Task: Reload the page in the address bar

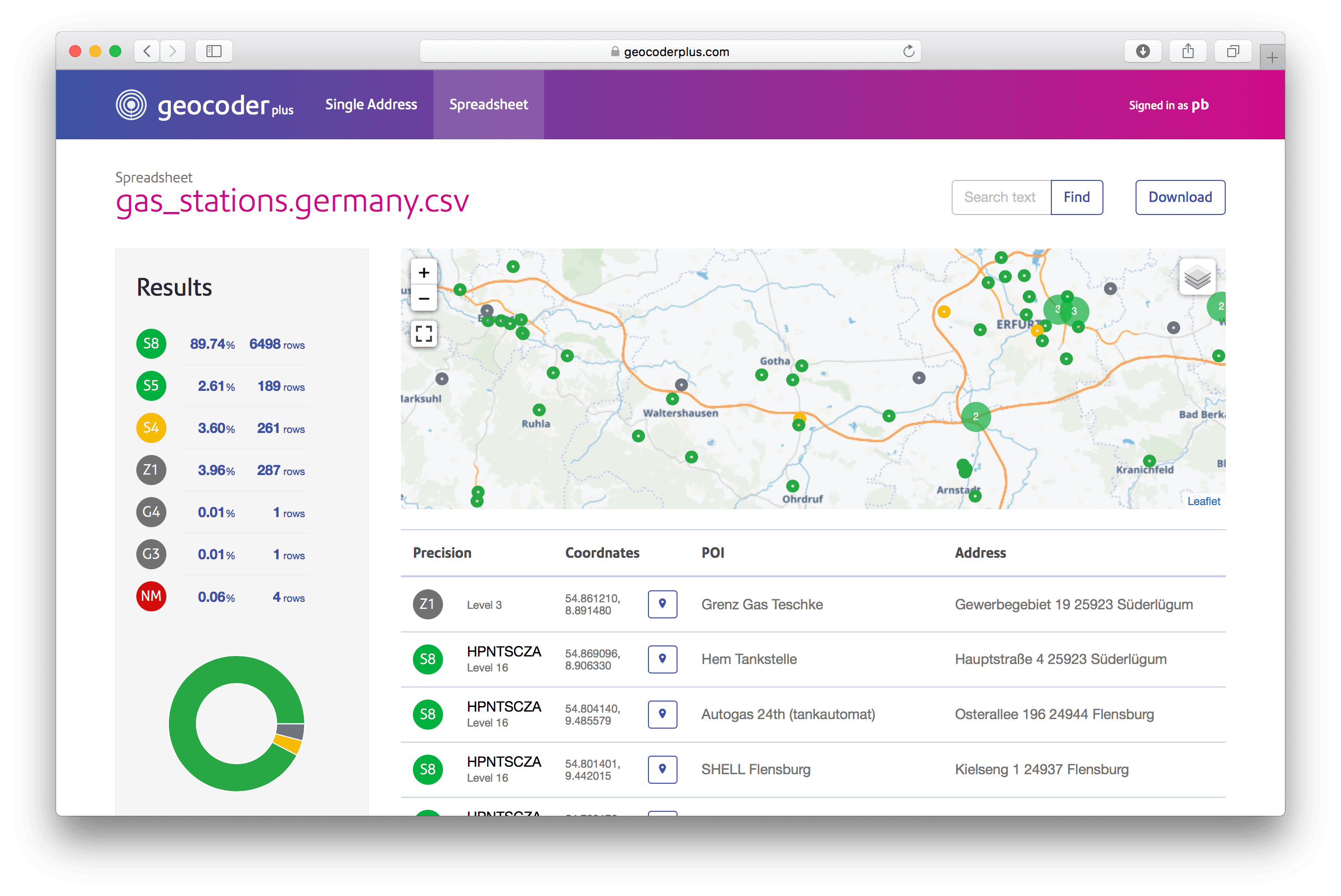Action: click(x=909, y=52)
